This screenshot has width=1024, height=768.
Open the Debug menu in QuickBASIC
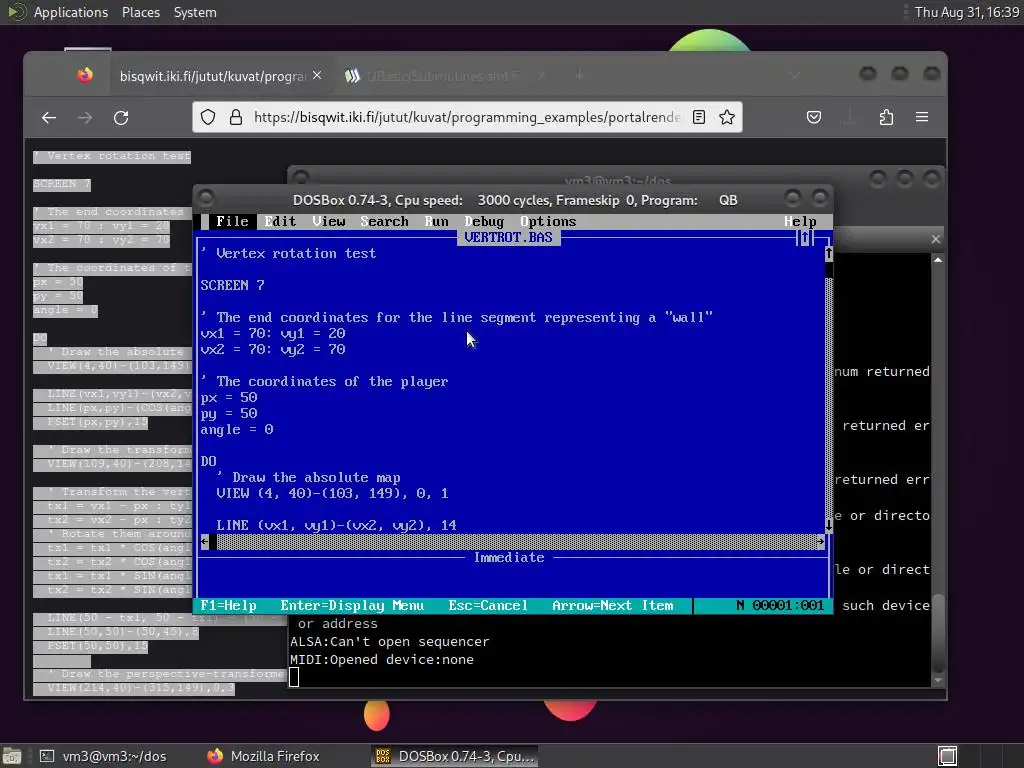pos(485,221)
